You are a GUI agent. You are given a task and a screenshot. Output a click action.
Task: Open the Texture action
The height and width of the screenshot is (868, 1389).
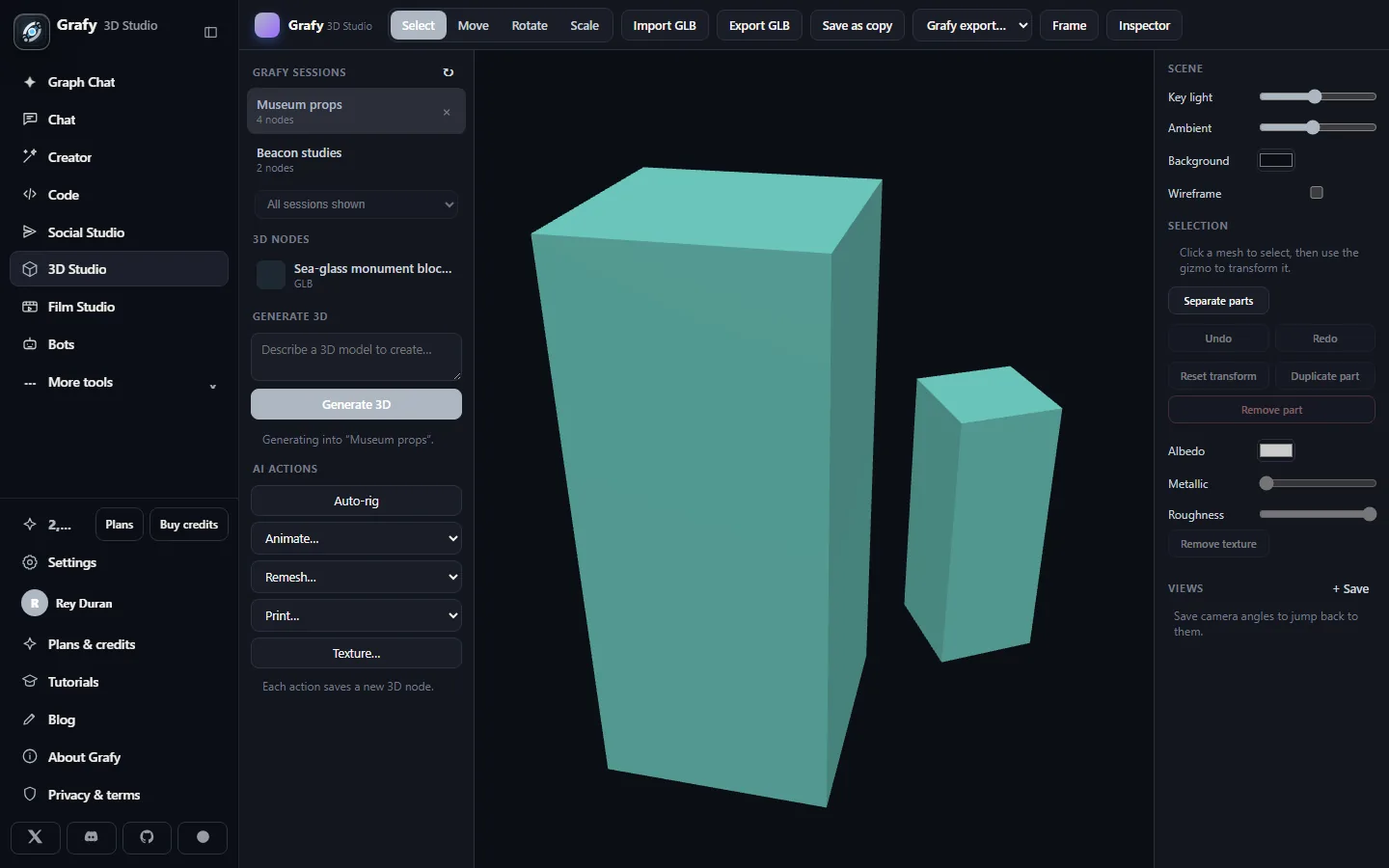(356, 653)
